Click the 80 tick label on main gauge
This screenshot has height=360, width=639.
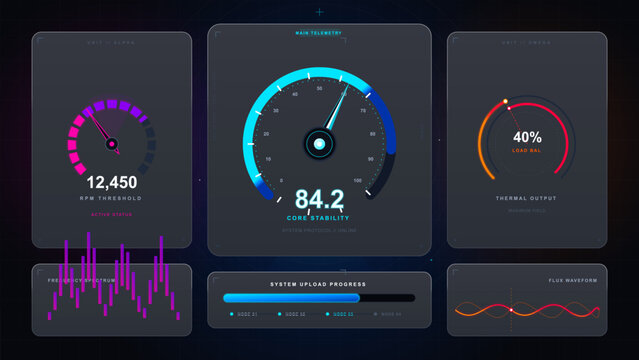pyautogui.click(x=372, y=134)
